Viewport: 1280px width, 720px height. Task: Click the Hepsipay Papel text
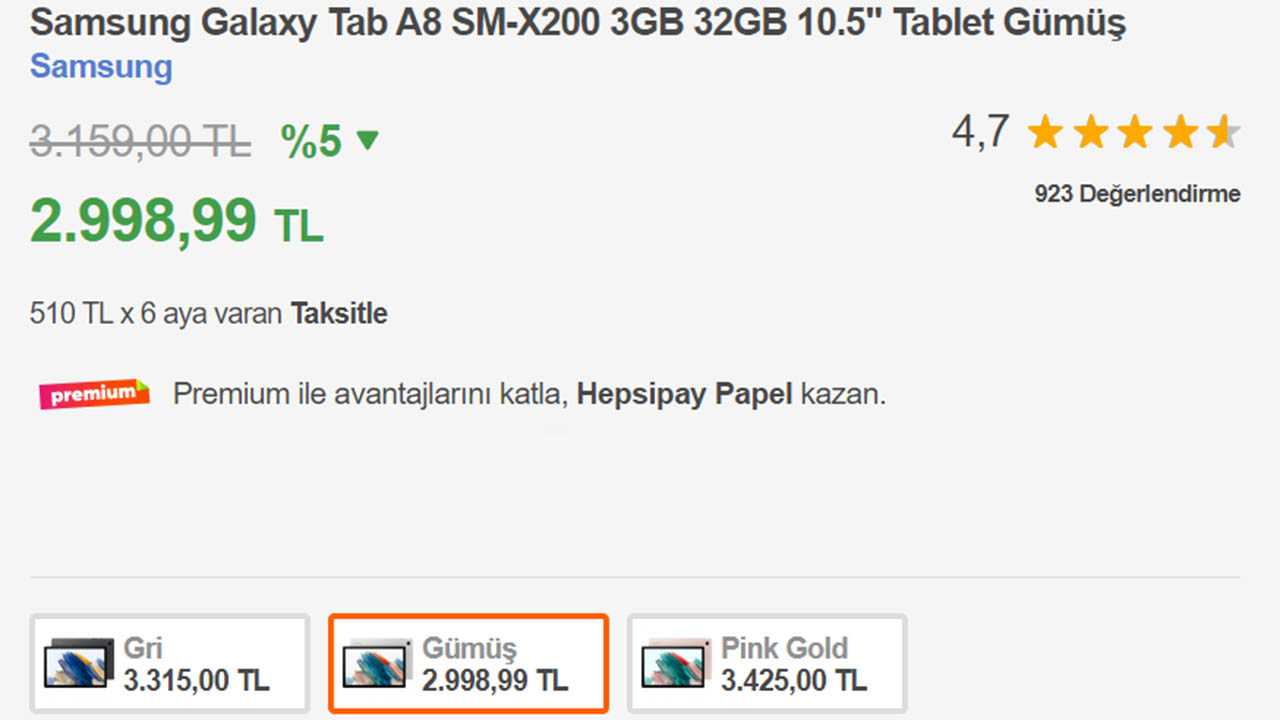click(x=684, y=394)
